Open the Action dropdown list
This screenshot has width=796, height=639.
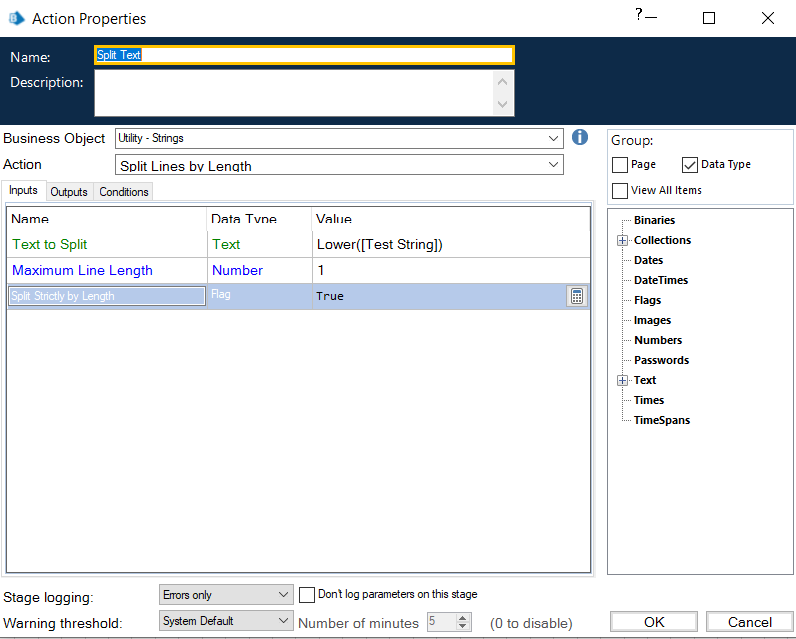point(340,166)
